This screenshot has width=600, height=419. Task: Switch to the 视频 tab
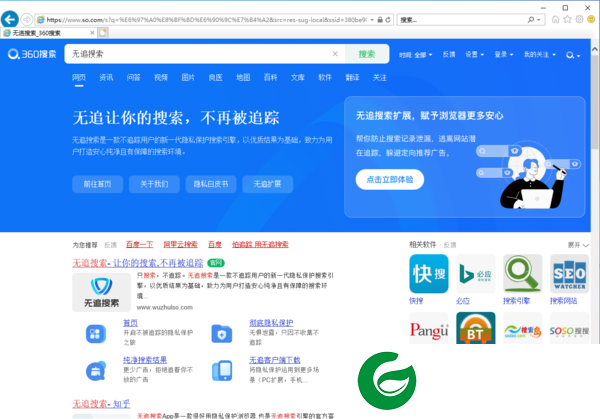[161, 78]
